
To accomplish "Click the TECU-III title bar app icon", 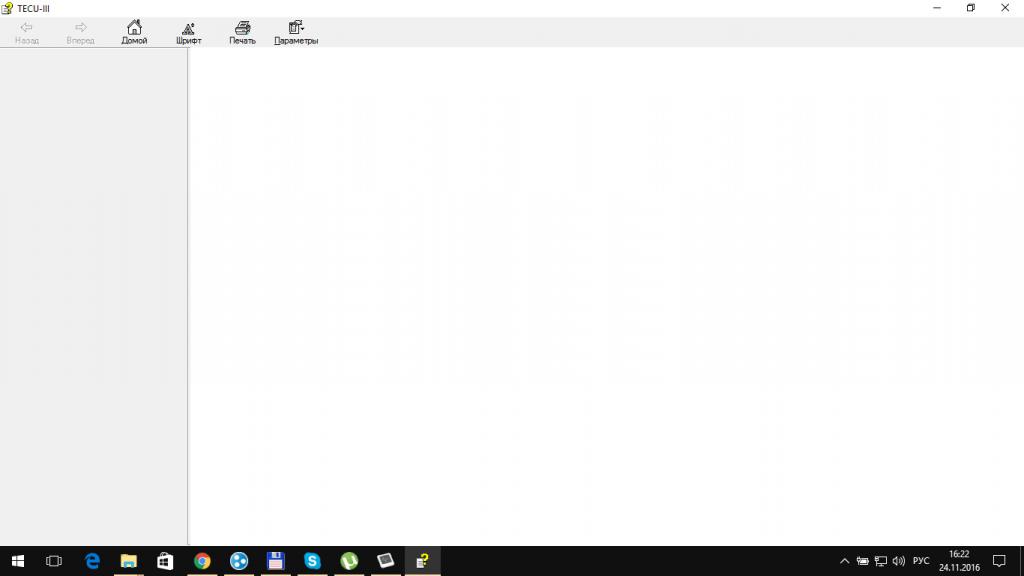I will (7, 8).
